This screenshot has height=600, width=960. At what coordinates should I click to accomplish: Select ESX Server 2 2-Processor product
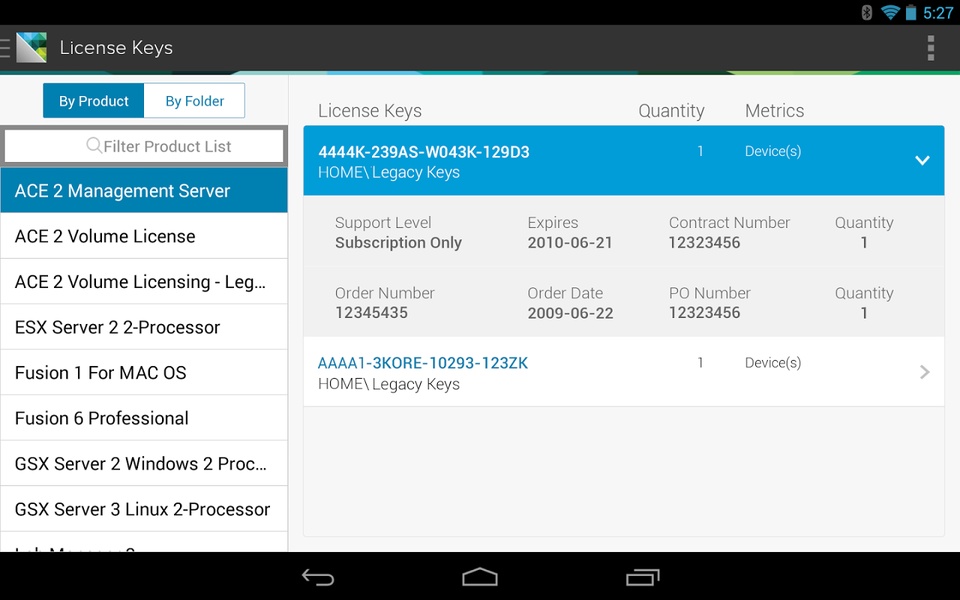[144, 327]
